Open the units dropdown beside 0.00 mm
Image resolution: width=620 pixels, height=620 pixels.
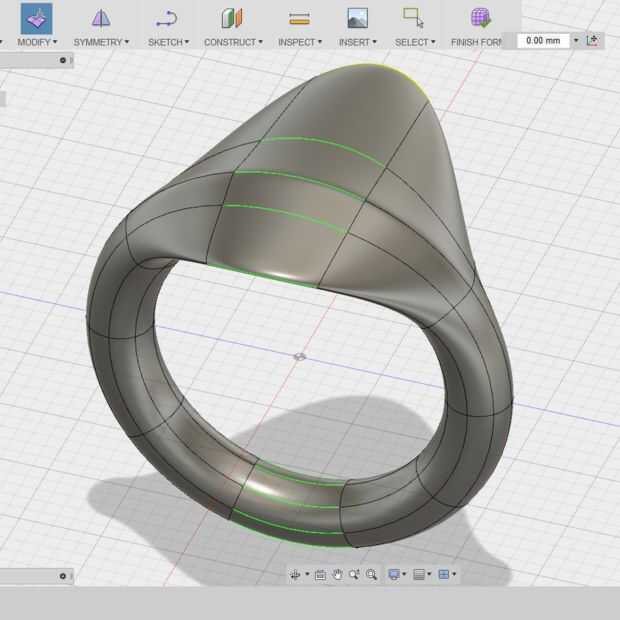click(x=576, y=40)
